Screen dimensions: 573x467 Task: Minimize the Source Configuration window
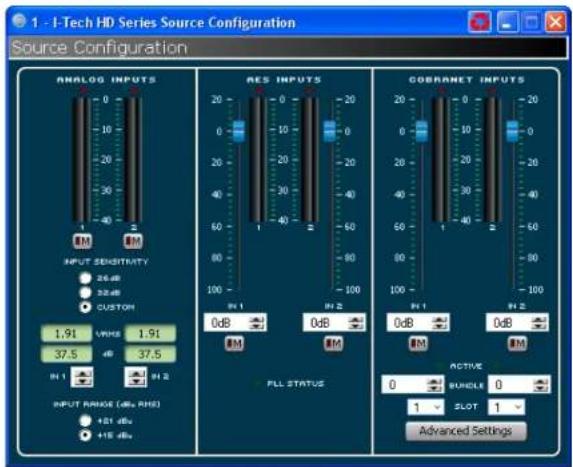507,22
